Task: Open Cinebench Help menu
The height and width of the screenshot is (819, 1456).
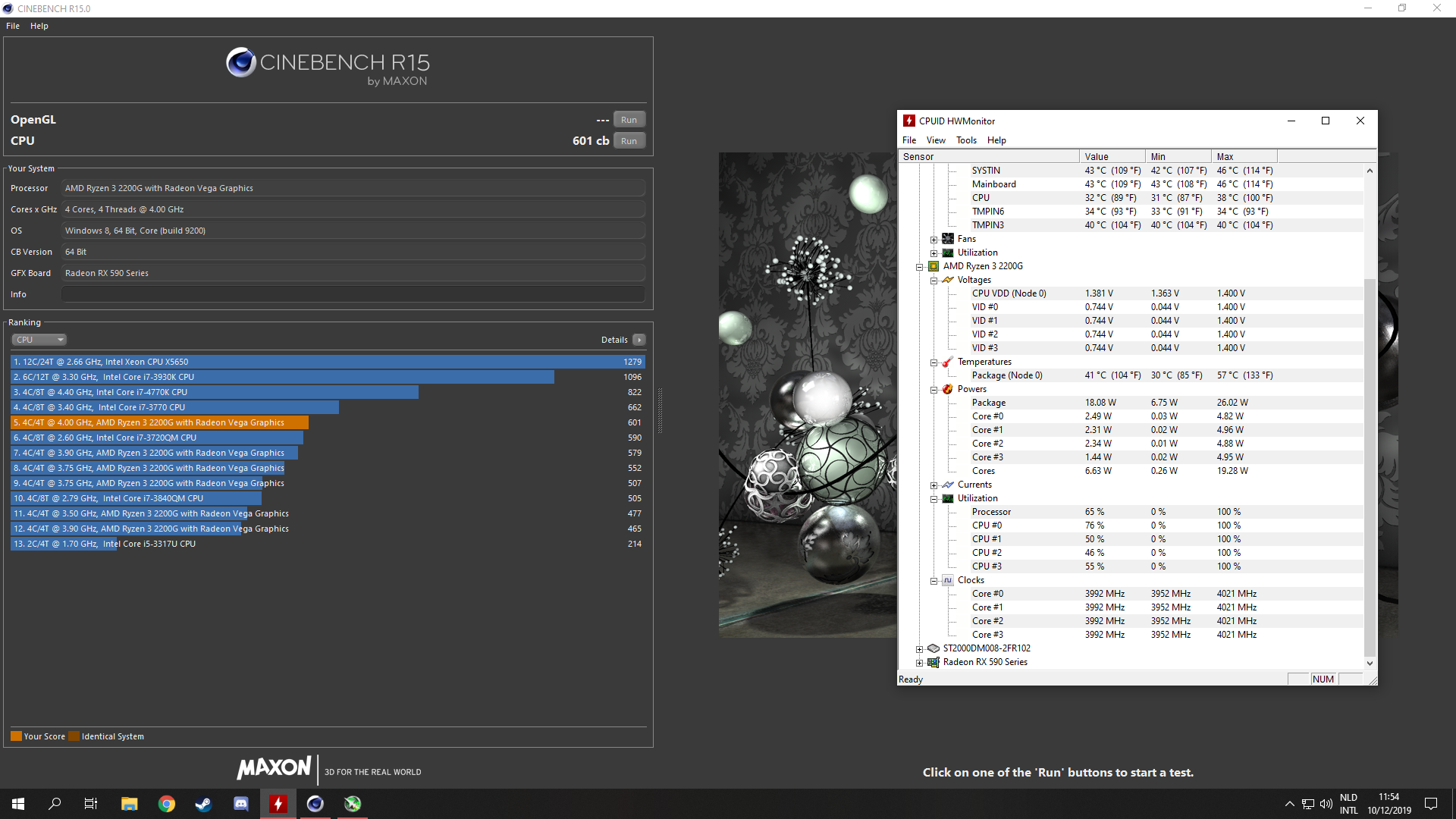Action: point(39,26)
